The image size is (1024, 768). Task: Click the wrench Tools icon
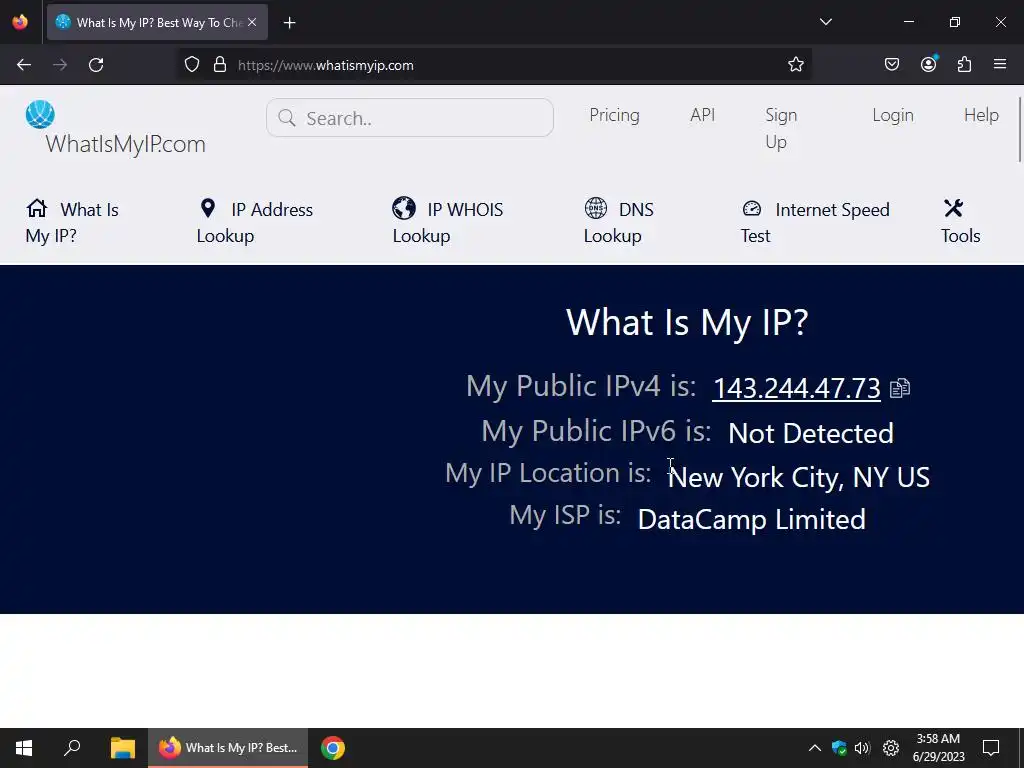[x=953, y=208]
